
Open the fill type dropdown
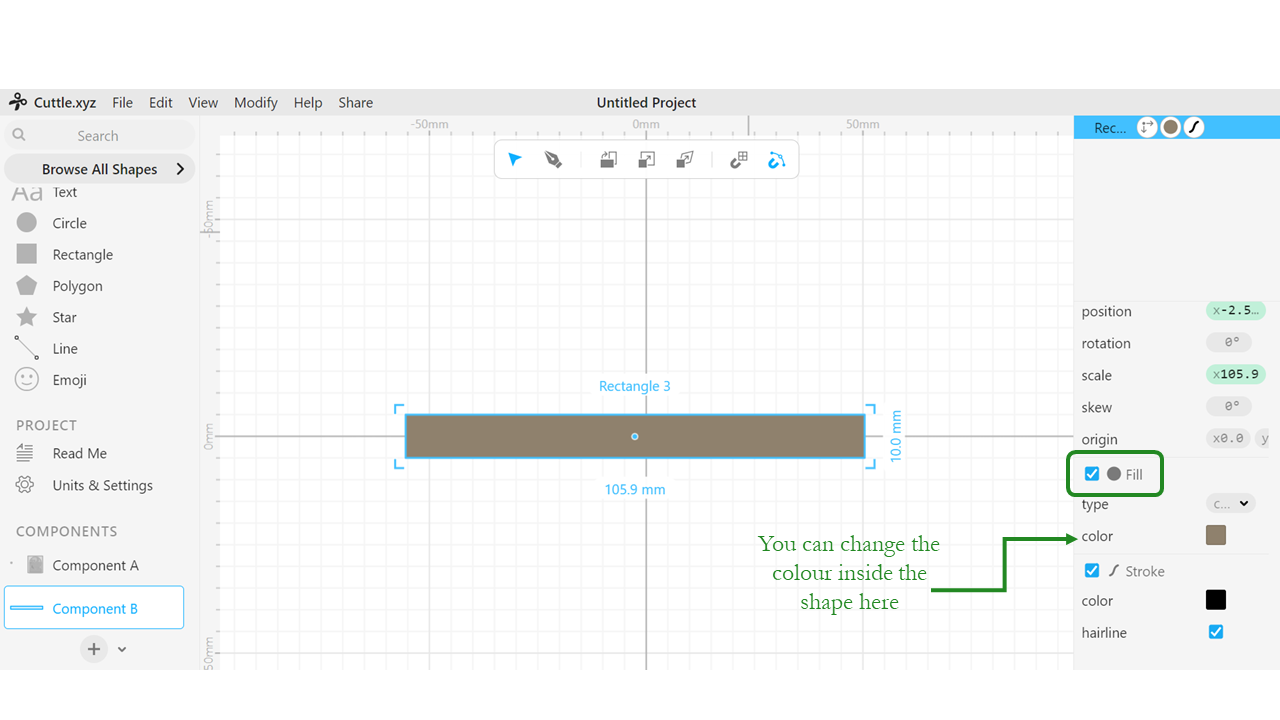tap(1230, 504)
